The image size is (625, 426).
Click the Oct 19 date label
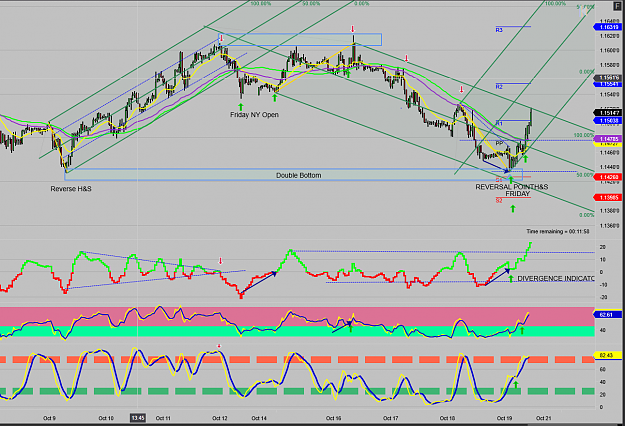(x=504, y=418)
